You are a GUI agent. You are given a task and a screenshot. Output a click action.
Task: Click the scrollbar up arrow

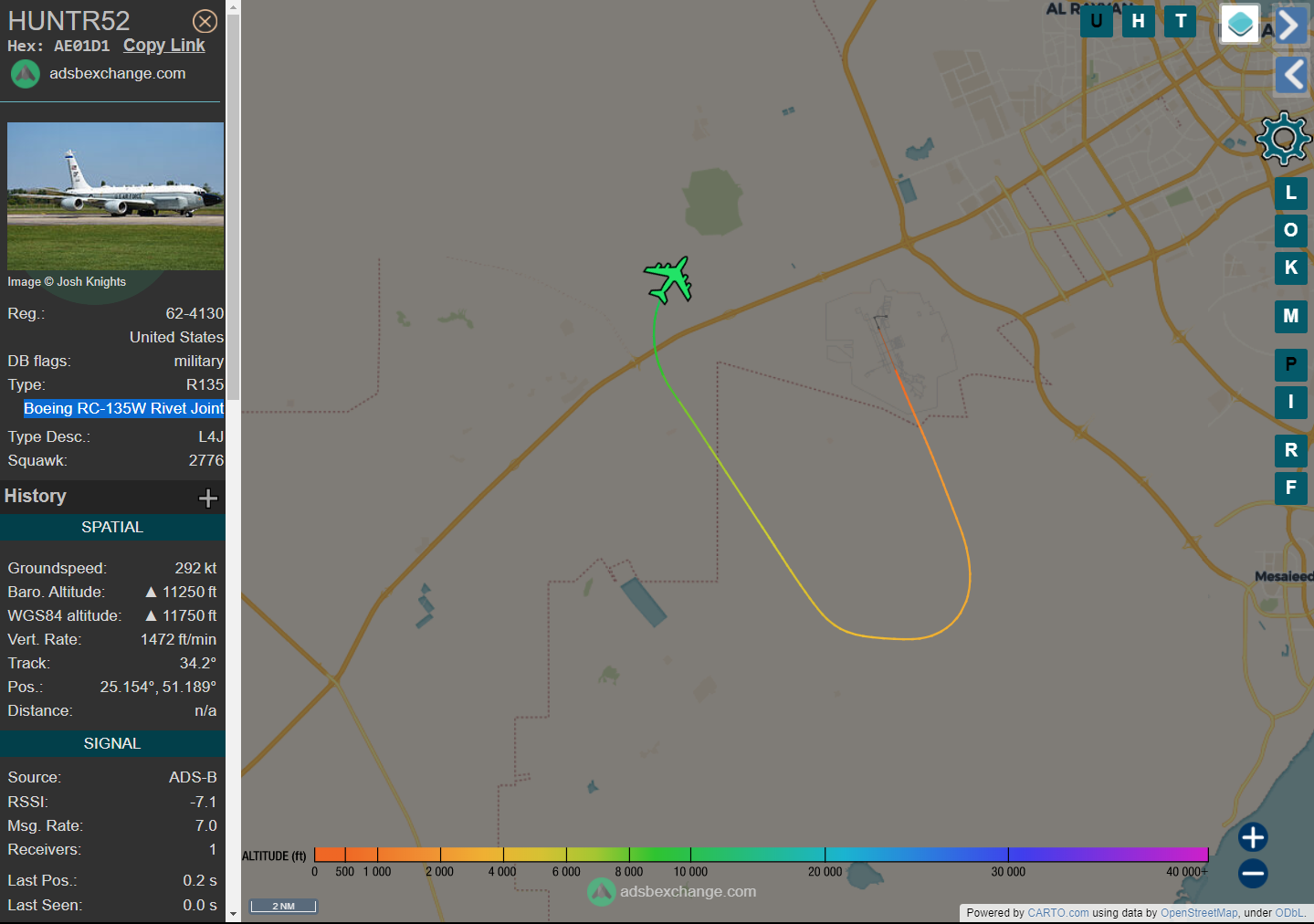[233, 7]
